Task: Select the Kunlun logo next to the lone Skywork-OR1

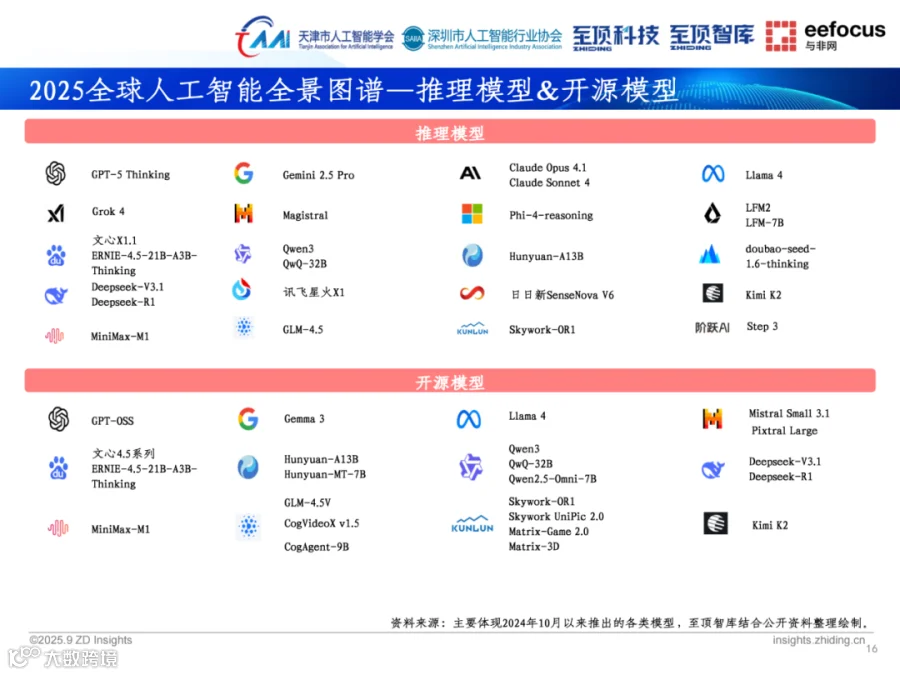Action: point(472,328)
